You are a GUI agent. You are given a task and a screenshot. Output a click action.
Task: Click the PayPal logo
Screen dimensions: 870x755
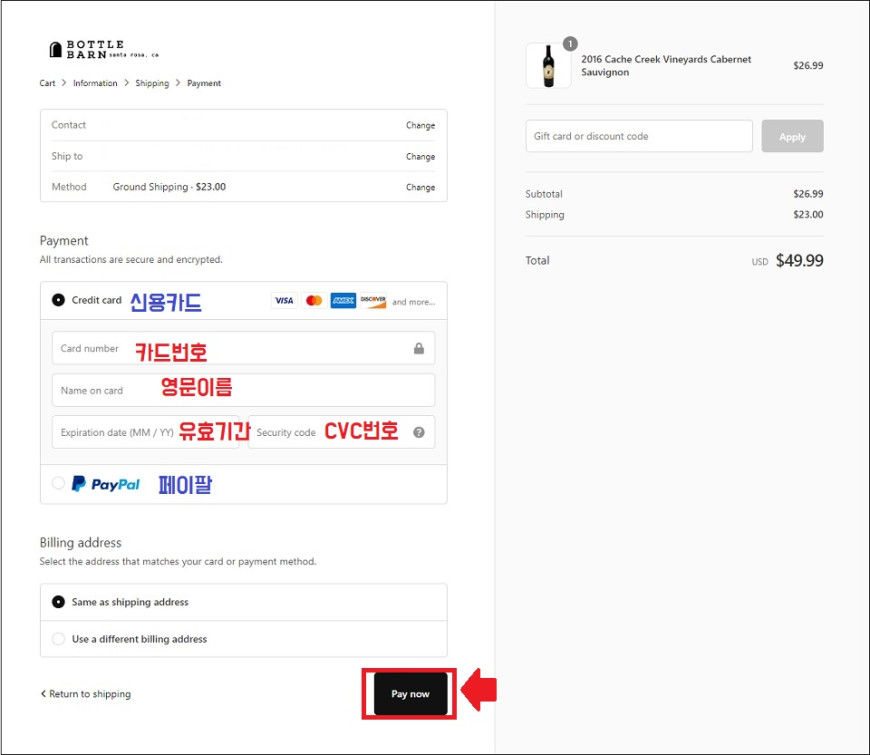106,484
